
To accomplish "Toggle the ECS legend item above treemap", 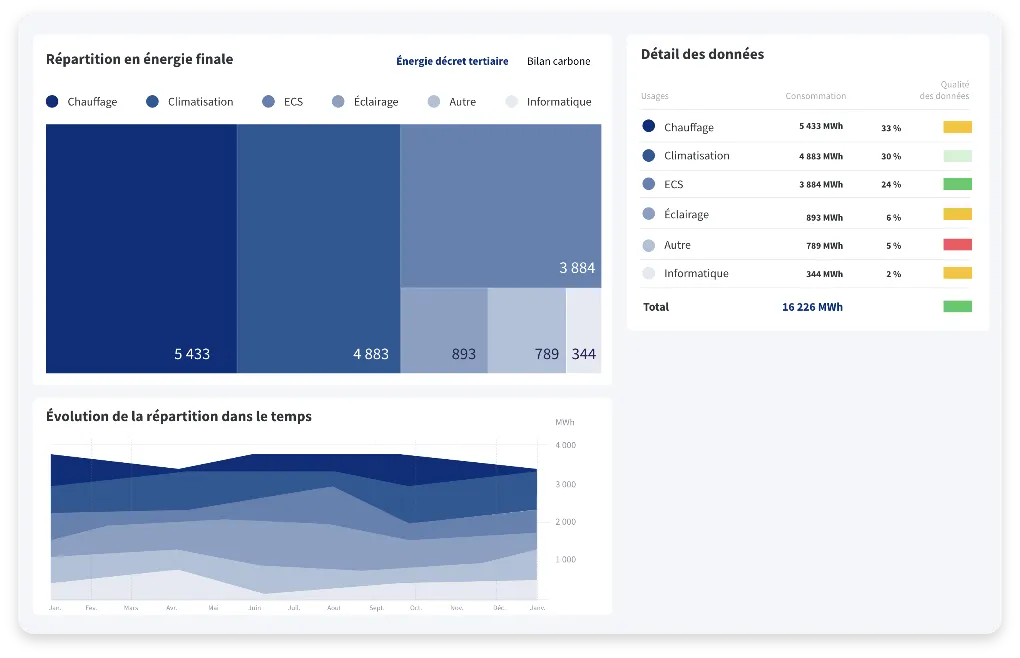I will coord(282,102).
